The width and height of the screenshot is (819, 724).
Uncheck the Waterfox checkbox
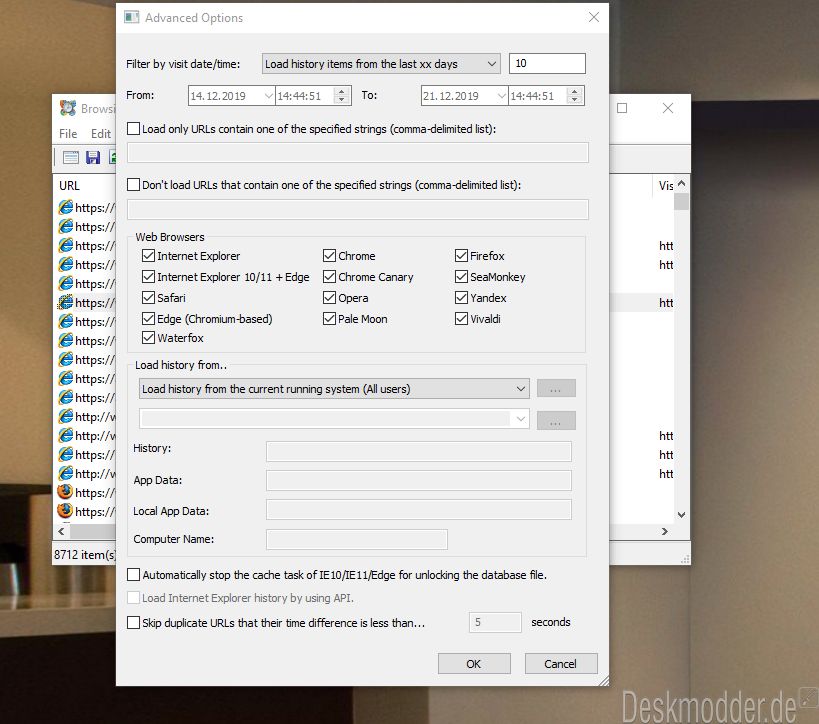(148, 337)
